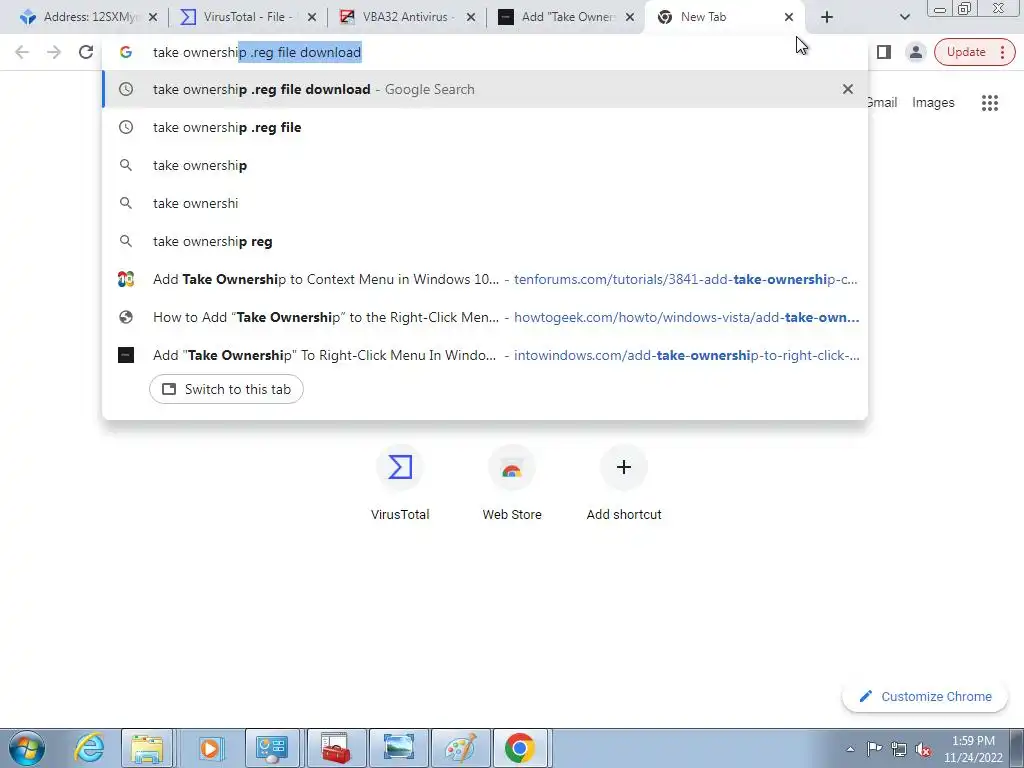Choose the 'take ownership' search suggestion

pyautogui.click(x=485, y=165)
